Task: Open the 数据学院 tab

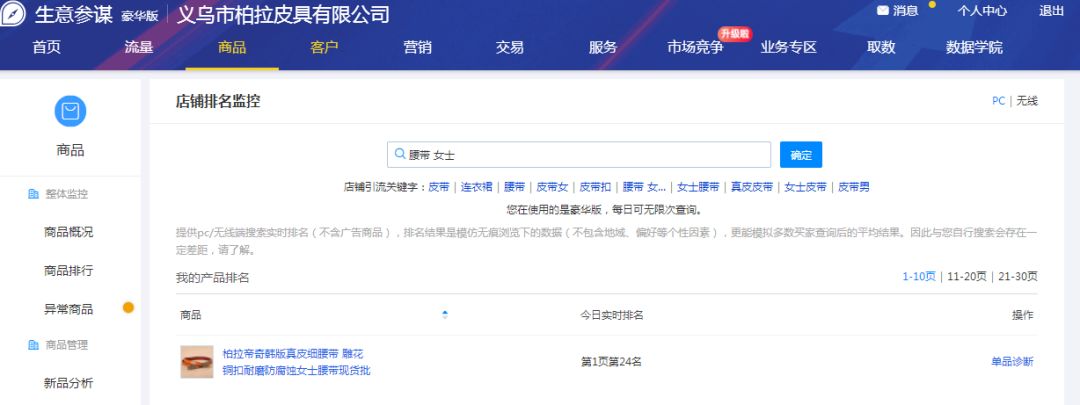Action: click(x=974, y=47)
